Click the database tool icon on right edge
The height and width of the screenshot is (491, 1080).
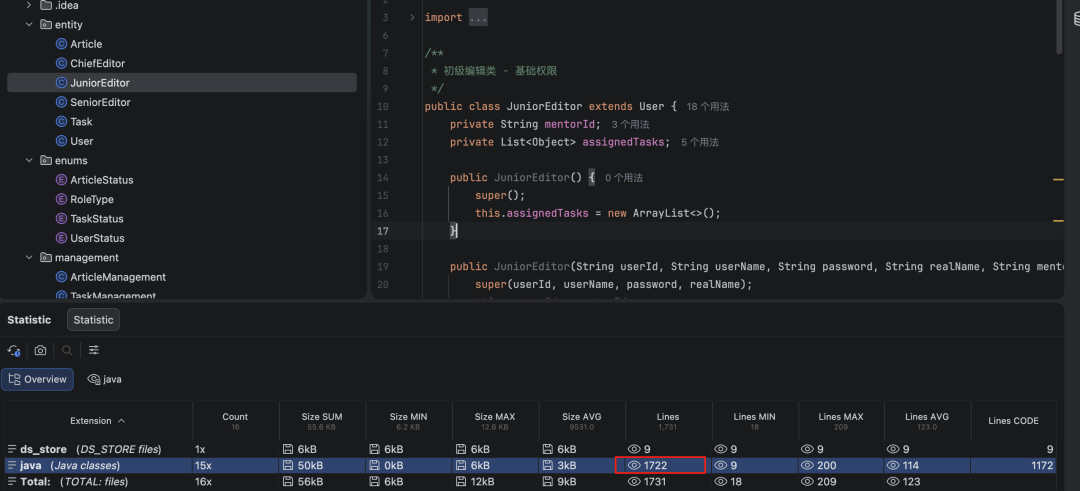click(x=1076, y=20)
